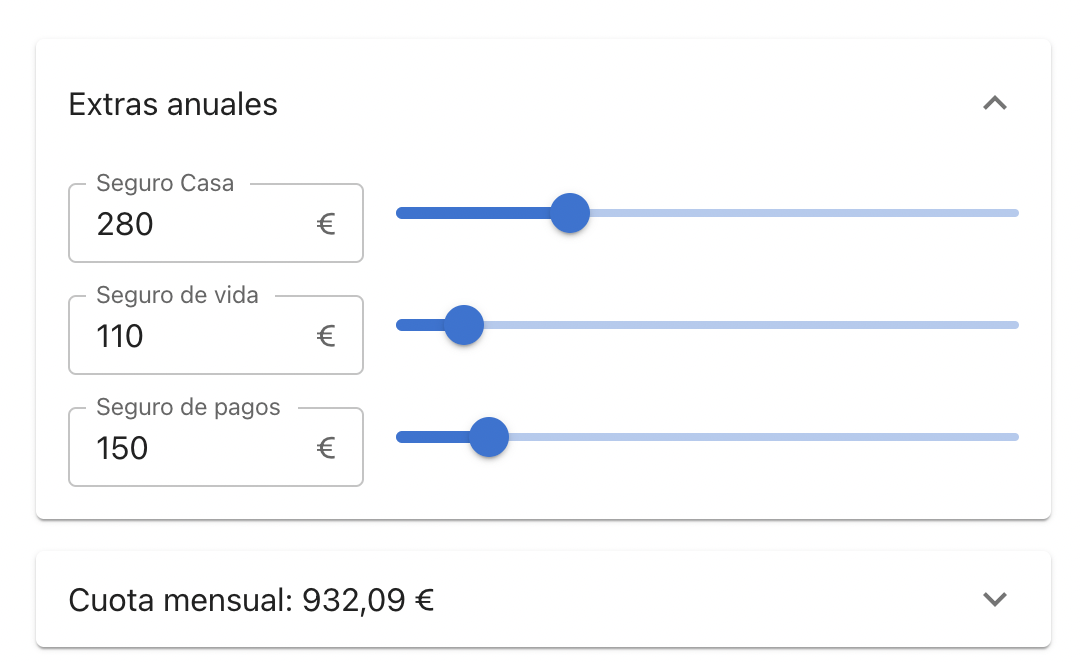
Task: Click the Seguro de pagos field label
Action: (188, 407)
